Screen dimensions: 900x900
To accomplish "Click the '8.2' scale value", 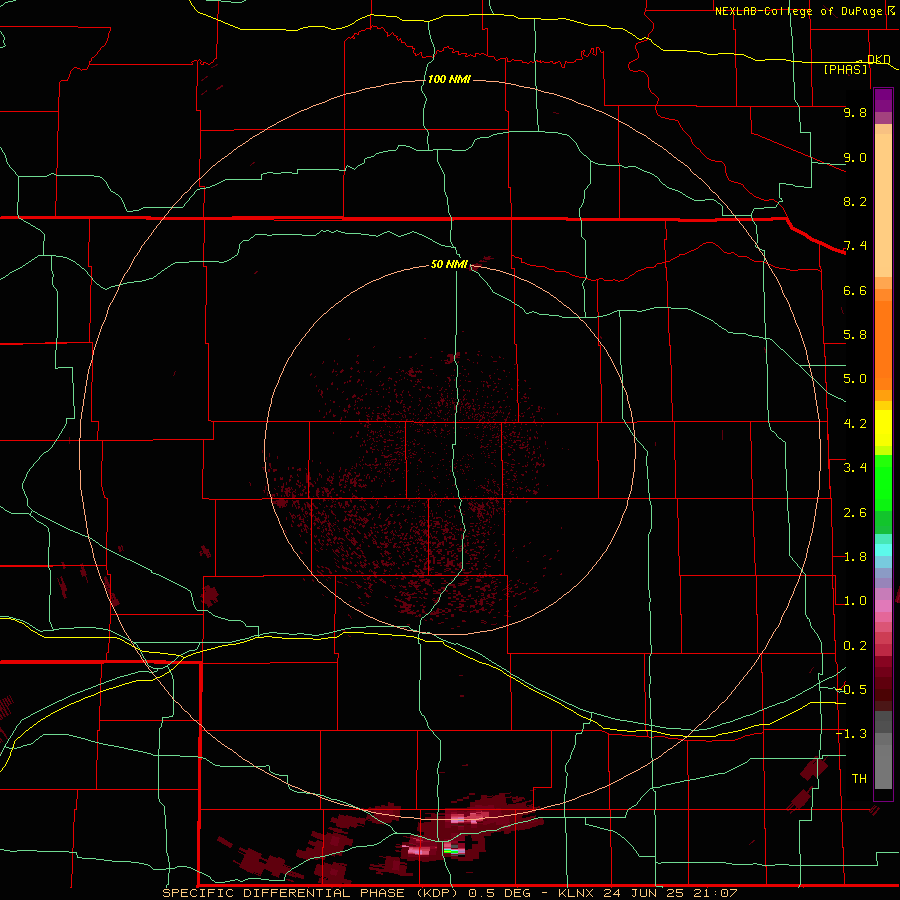I will pyautogui.click(x=855, y=201).
